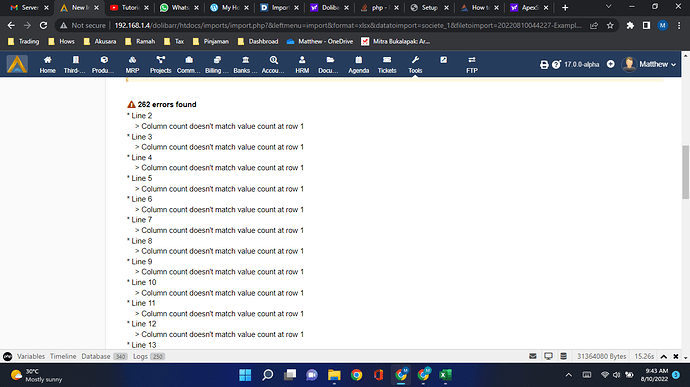Click the debug bar logo icon
The image size is (690, 387).
7,356
